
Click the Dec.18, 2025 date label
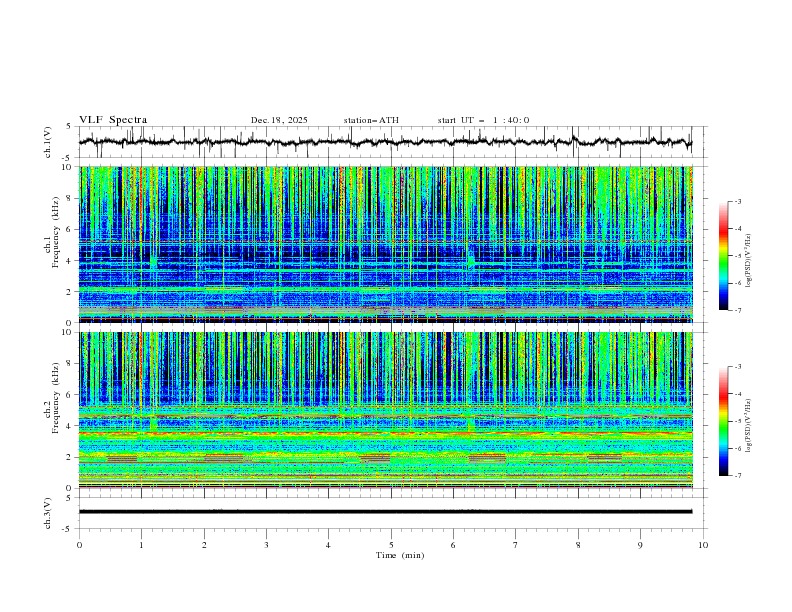279,120
